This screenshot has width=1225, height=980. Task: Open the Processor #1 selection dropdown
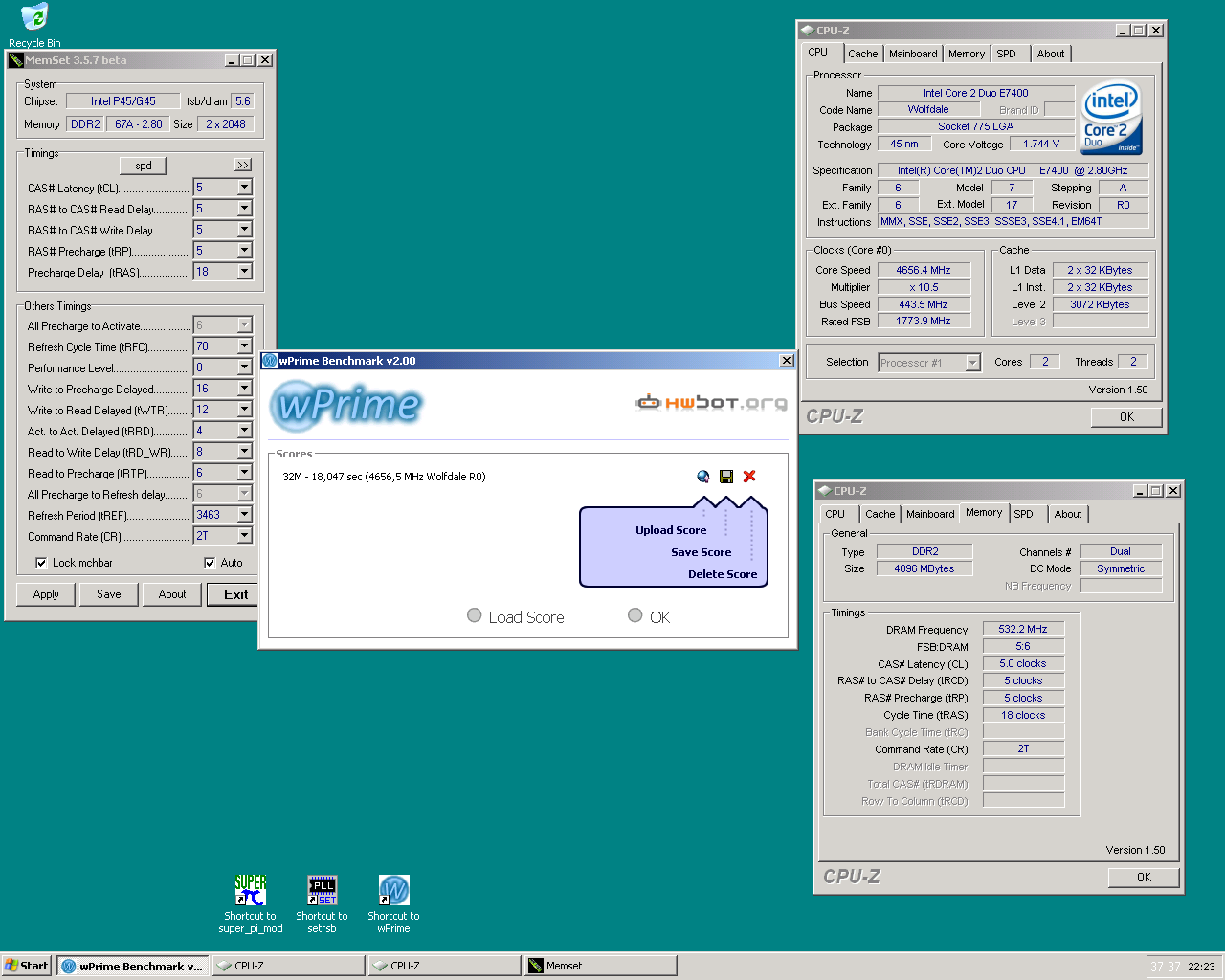click(x=973, y=363)
